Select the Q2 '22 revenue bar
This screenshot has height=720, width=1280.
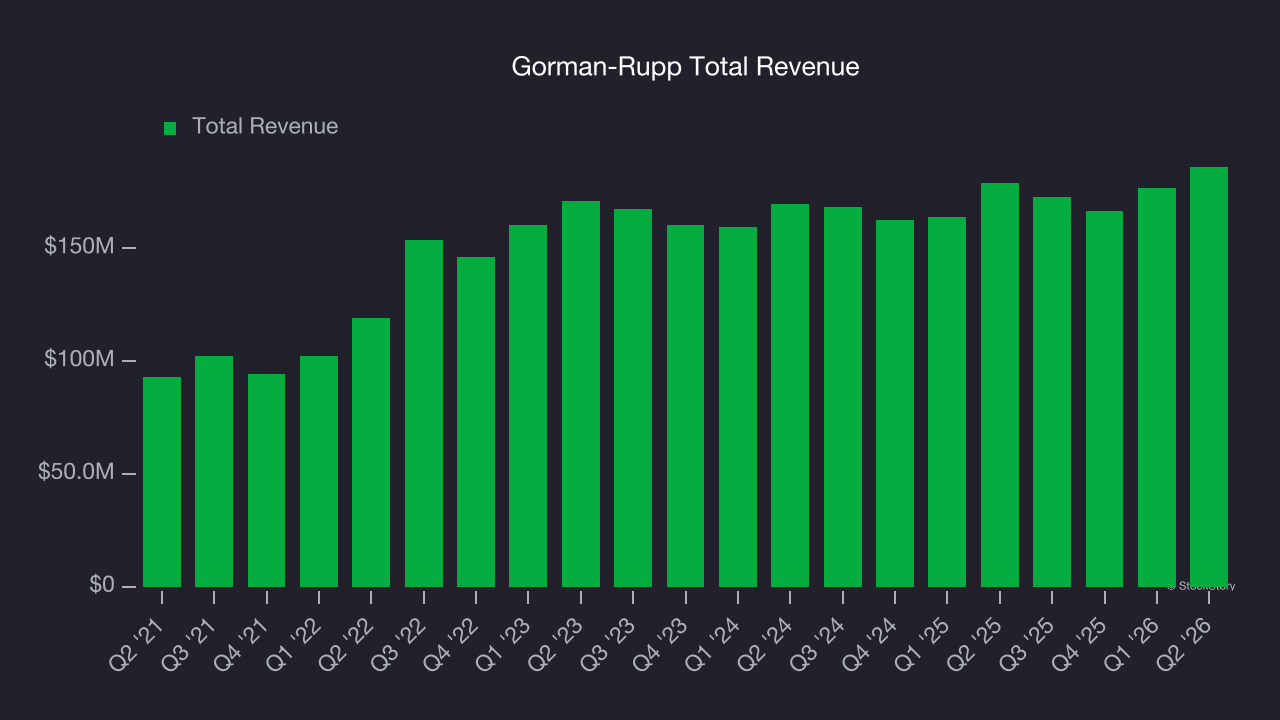pyautogui.click(x=371, y=452)
